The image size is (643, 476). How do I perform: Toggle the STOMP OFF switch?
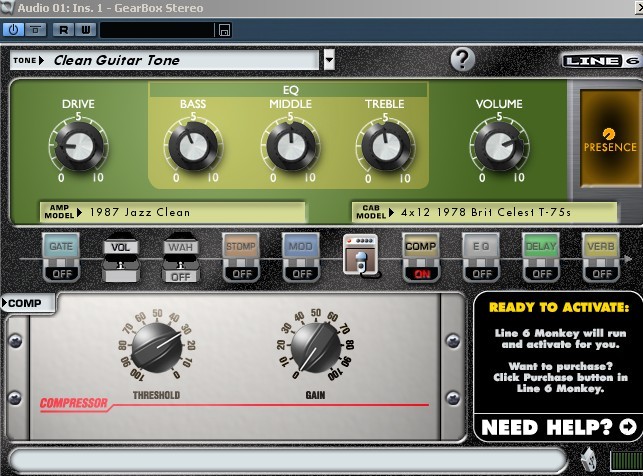242,274
